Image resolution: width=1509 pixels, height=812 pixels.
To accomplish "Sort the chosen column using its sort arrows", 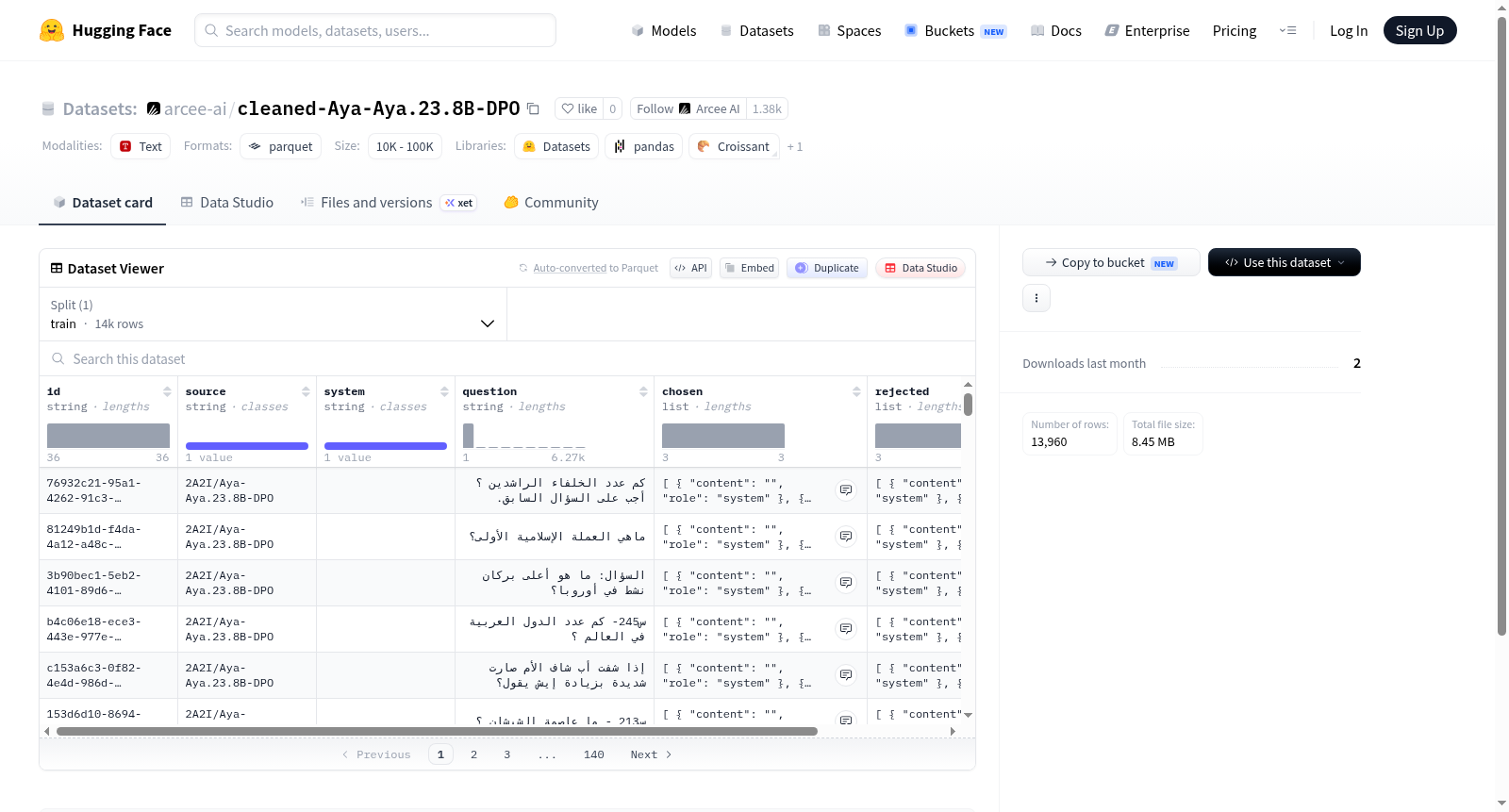I will coord(856,391).
